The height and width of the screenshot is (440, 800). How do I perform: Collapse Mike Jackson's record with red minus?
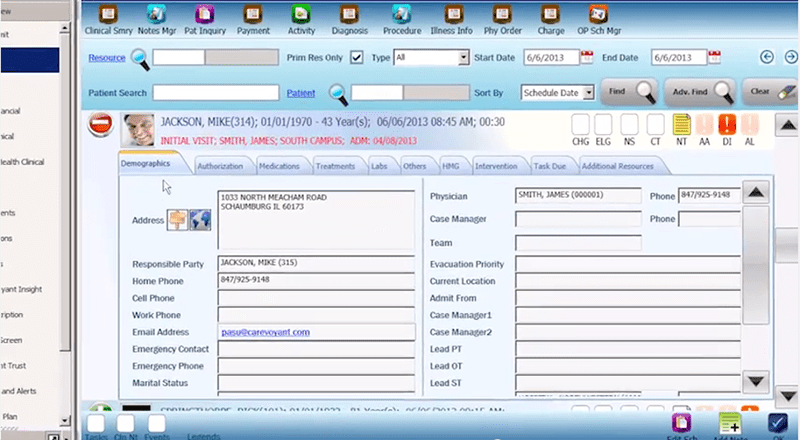100,124
